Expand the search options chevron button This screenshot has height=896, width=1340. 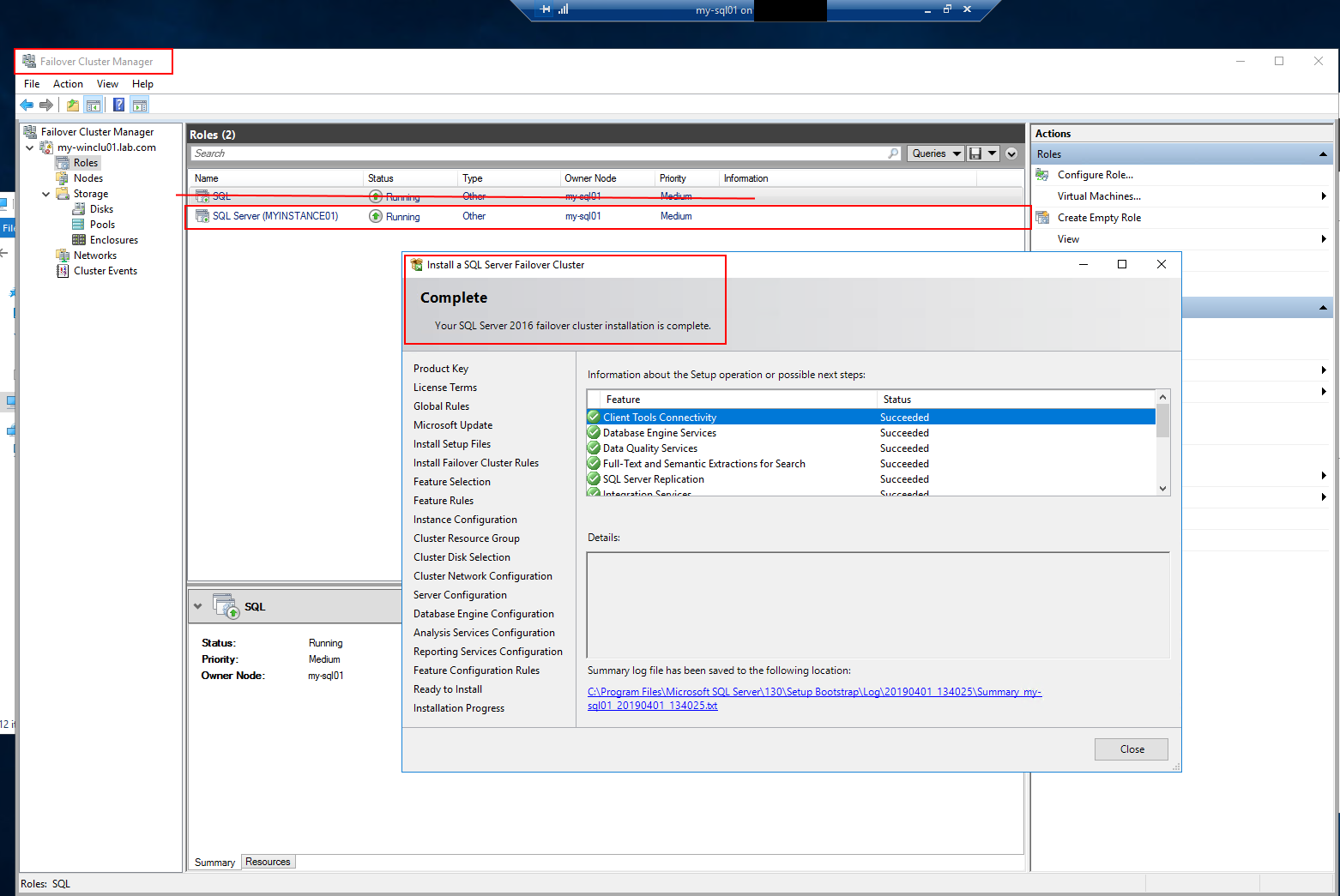pos(1011,153)
